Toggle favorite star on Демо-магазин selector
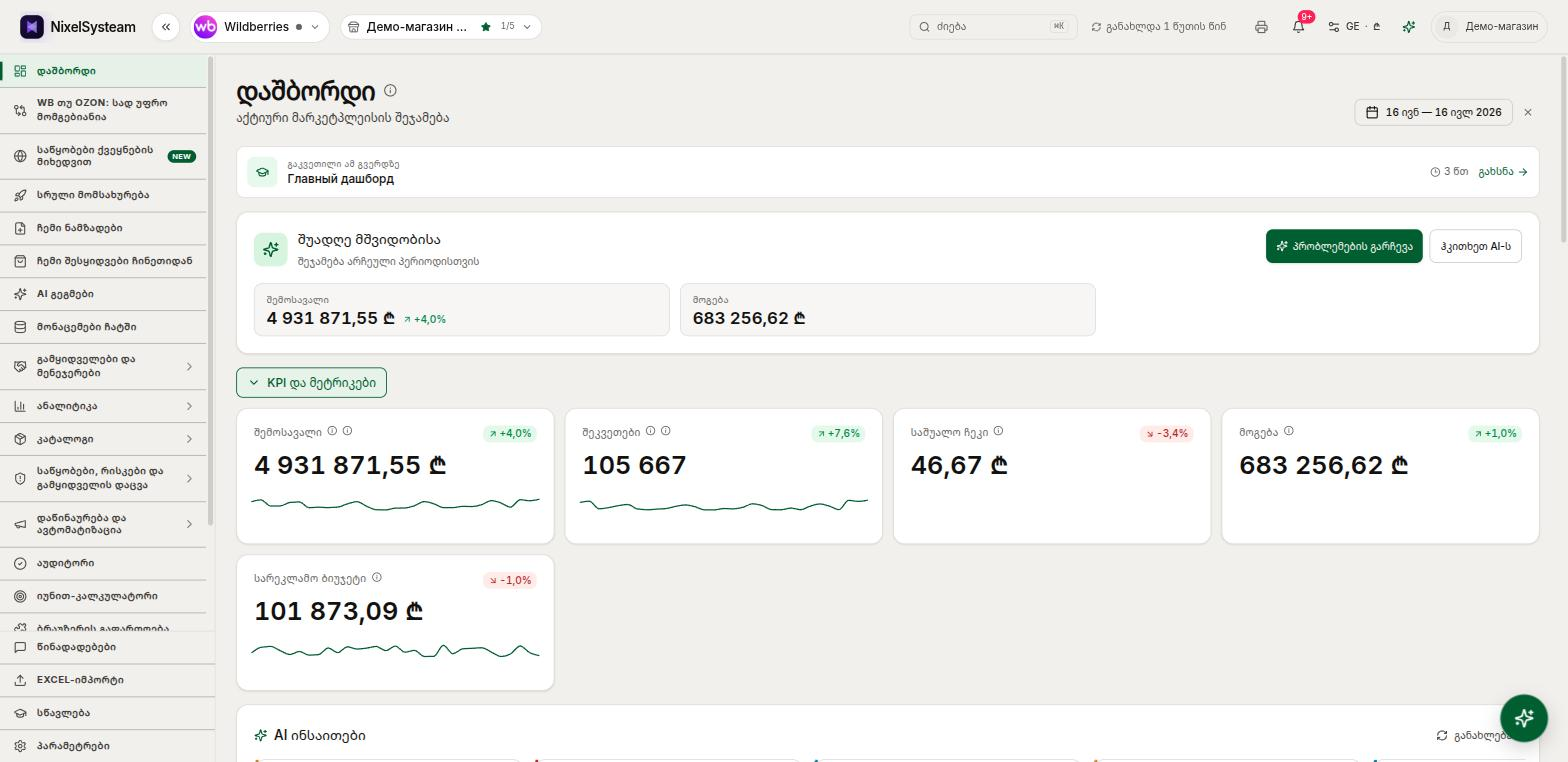 (x=486, y=27)
